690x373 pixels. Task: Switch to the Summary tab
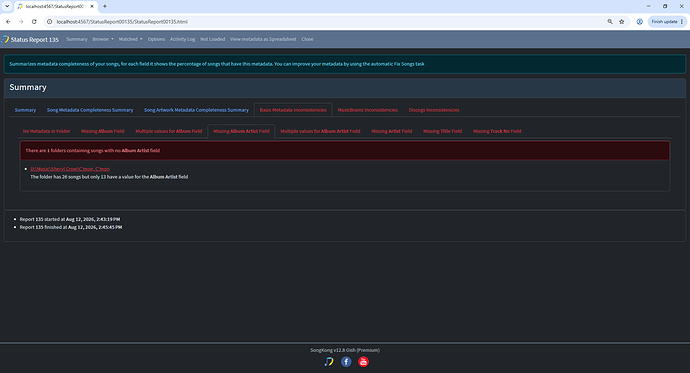(25, 110)
